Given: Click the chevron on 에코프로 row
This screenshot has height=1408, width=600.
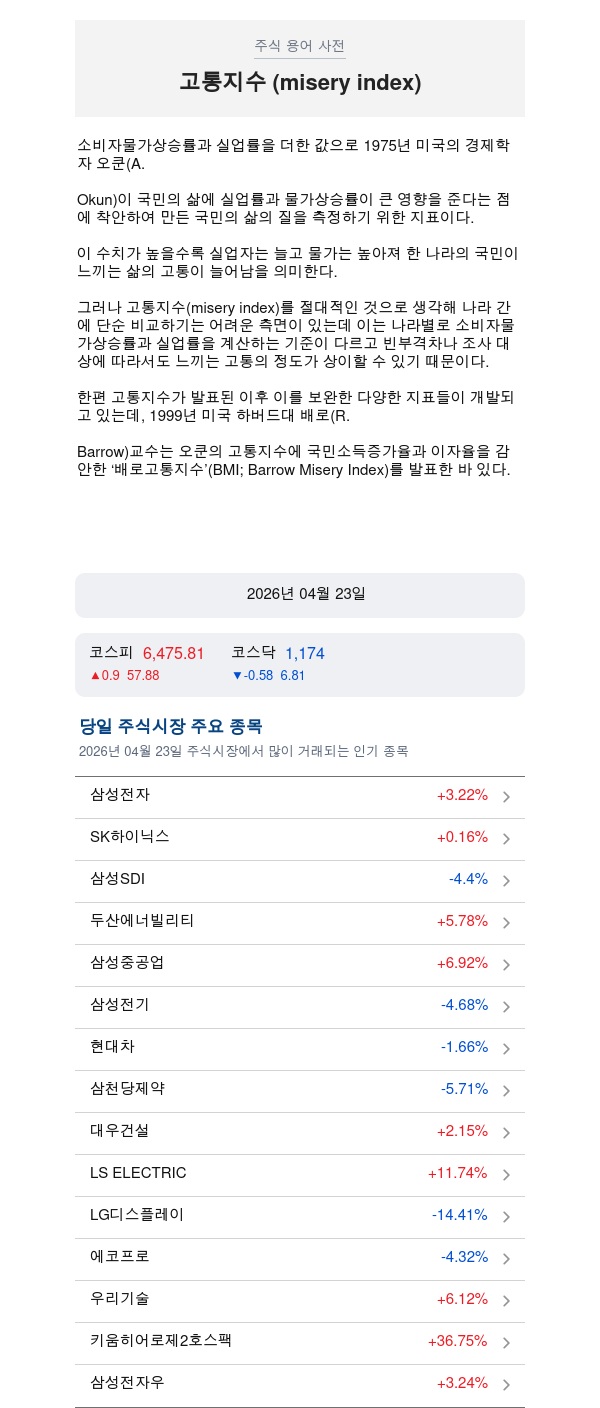Looking at the screenshot, I should tap(506, 1259).
